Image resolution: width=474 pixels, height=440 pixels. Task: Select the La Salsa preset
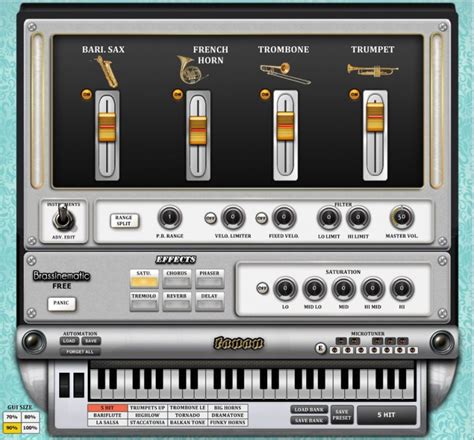(x=108, y=422)
